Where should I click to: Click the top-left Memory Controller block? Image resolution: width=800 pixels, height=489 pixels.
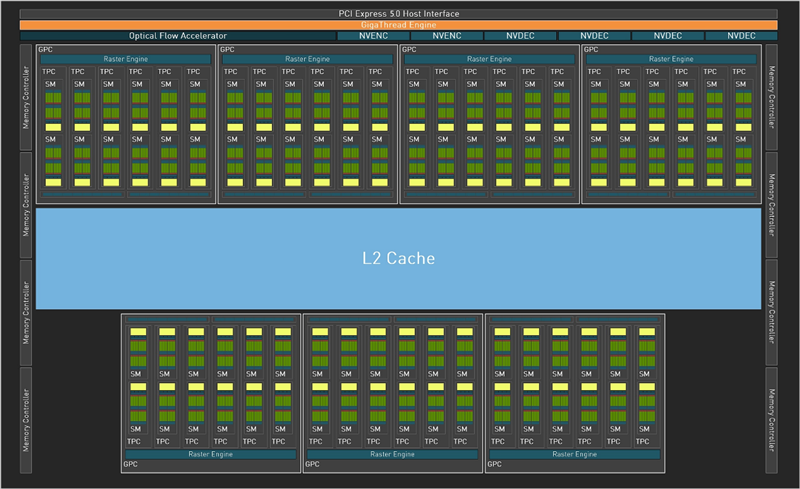[26, 96]
